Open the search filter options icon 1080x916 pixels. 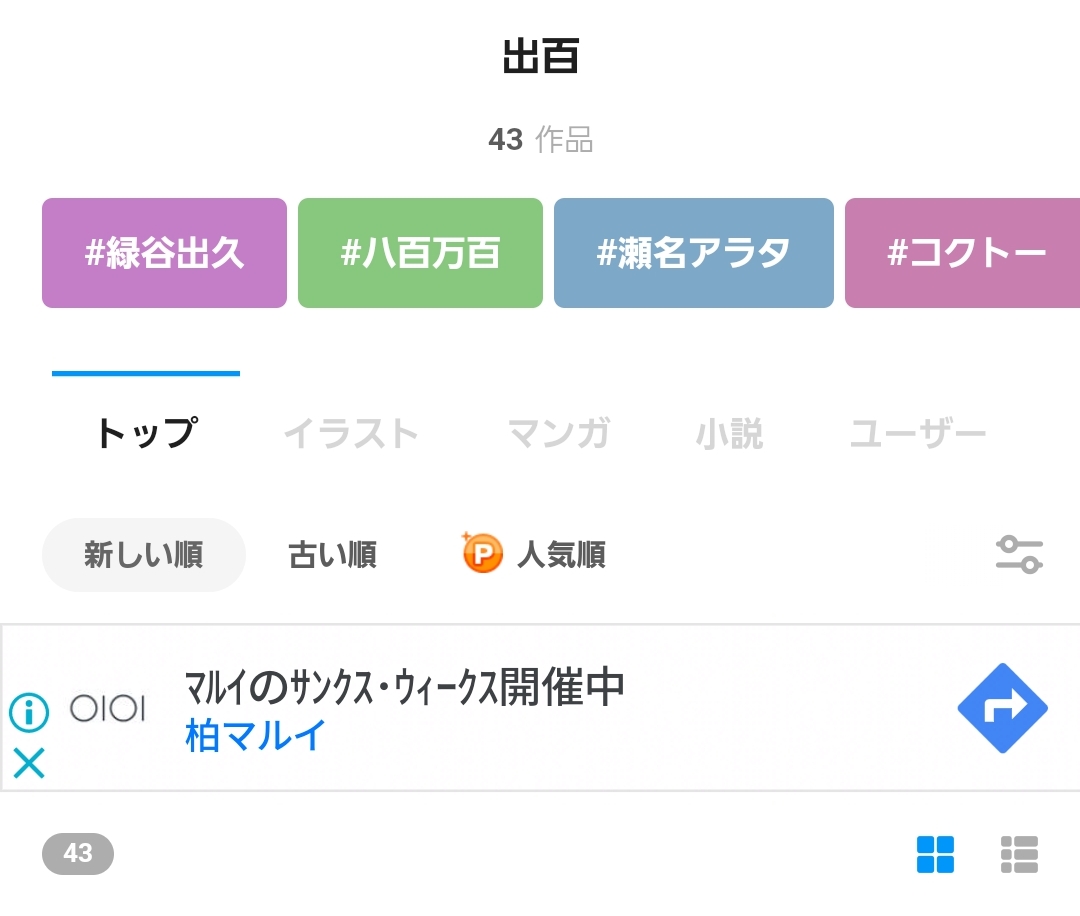(x=1019, y=554)
